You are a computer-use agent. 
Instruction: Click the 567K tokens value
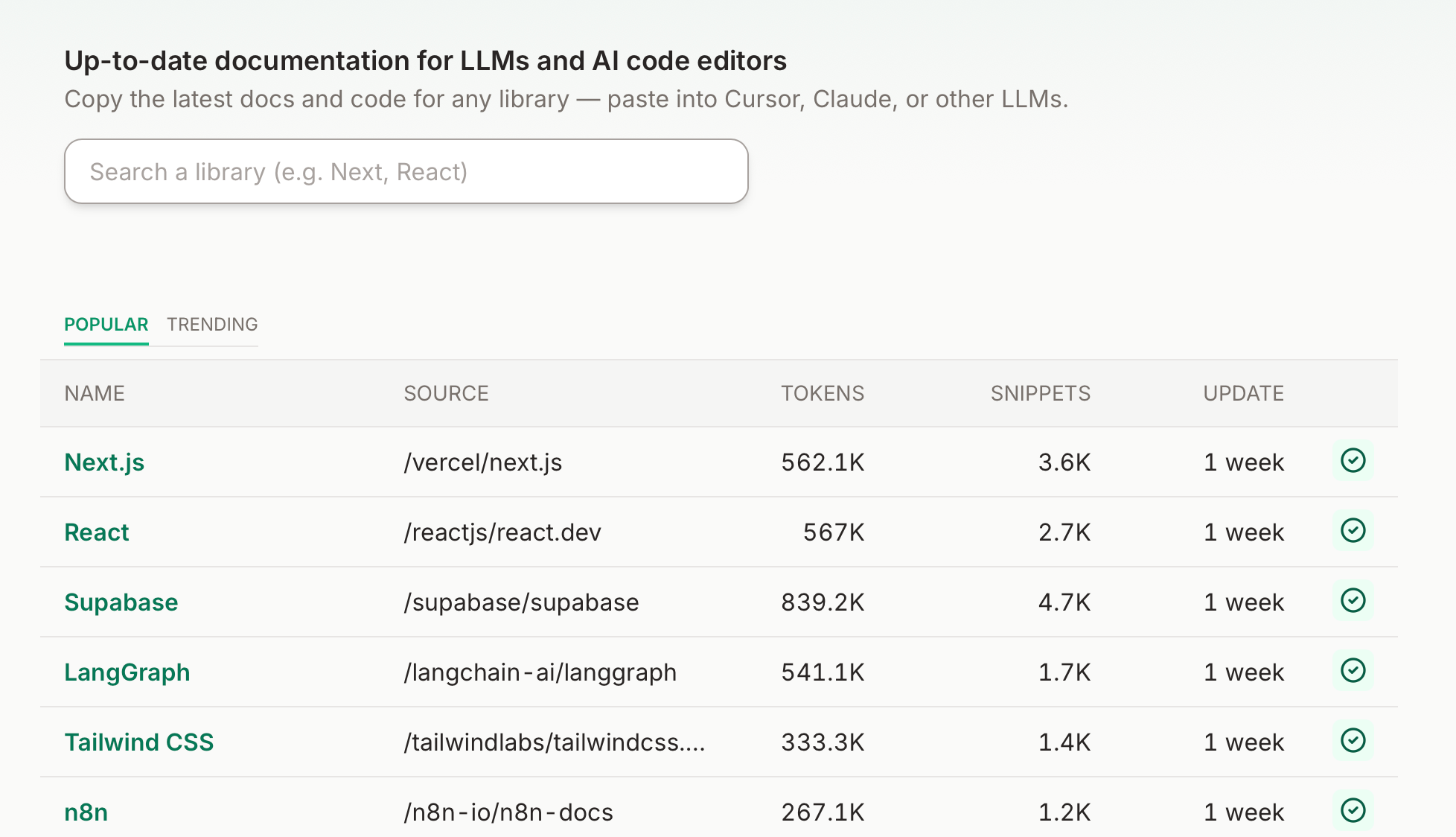click(x=834, y=532)
